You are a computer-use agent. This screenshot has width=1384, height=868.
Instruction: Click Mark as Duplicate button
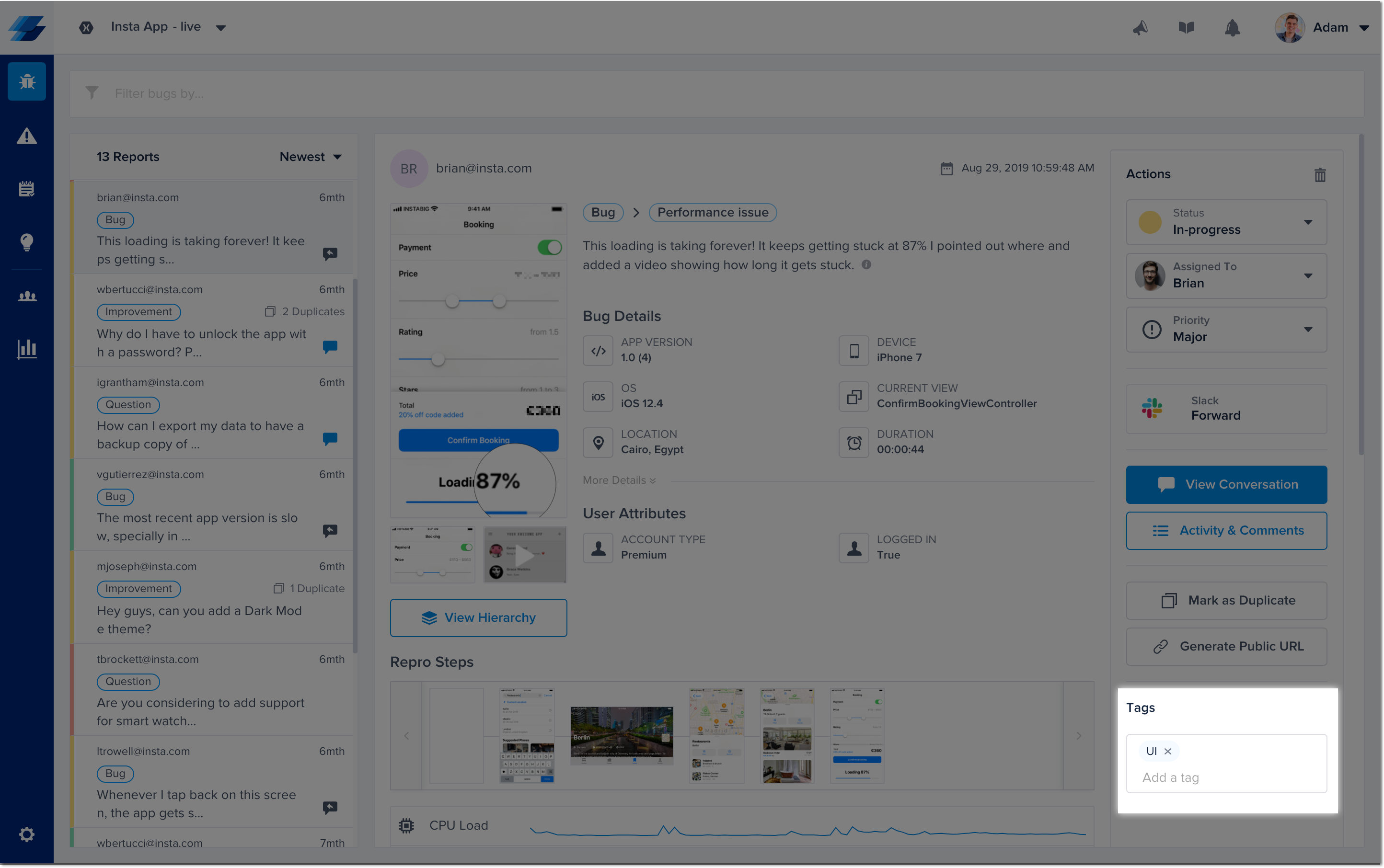click(1226, 601)
